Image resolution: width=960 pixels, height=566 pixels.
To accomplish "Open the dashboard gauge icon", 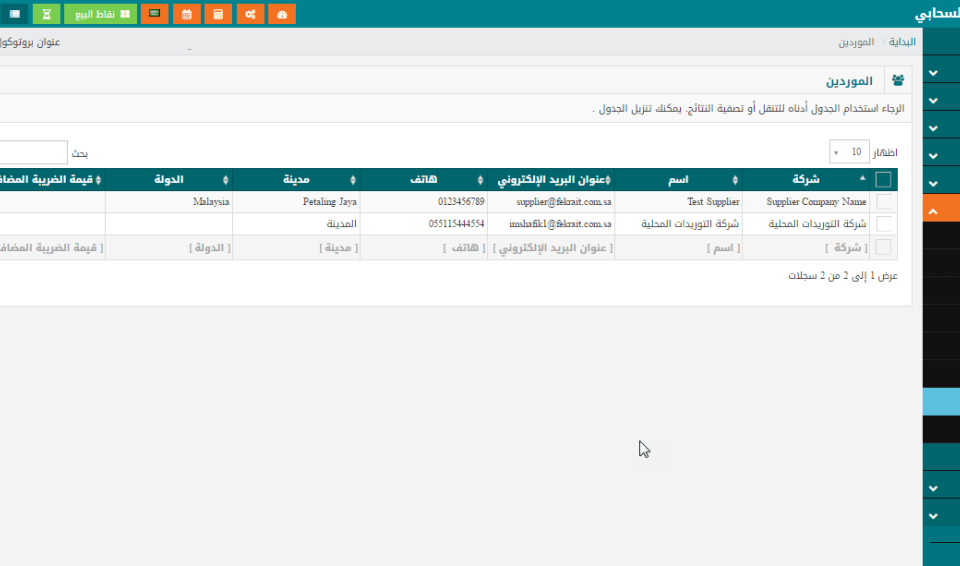I will coord(283,14).
